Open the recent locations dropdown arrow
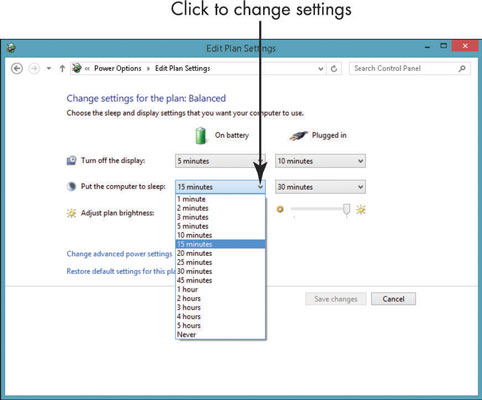 click(x=49, y=69)
